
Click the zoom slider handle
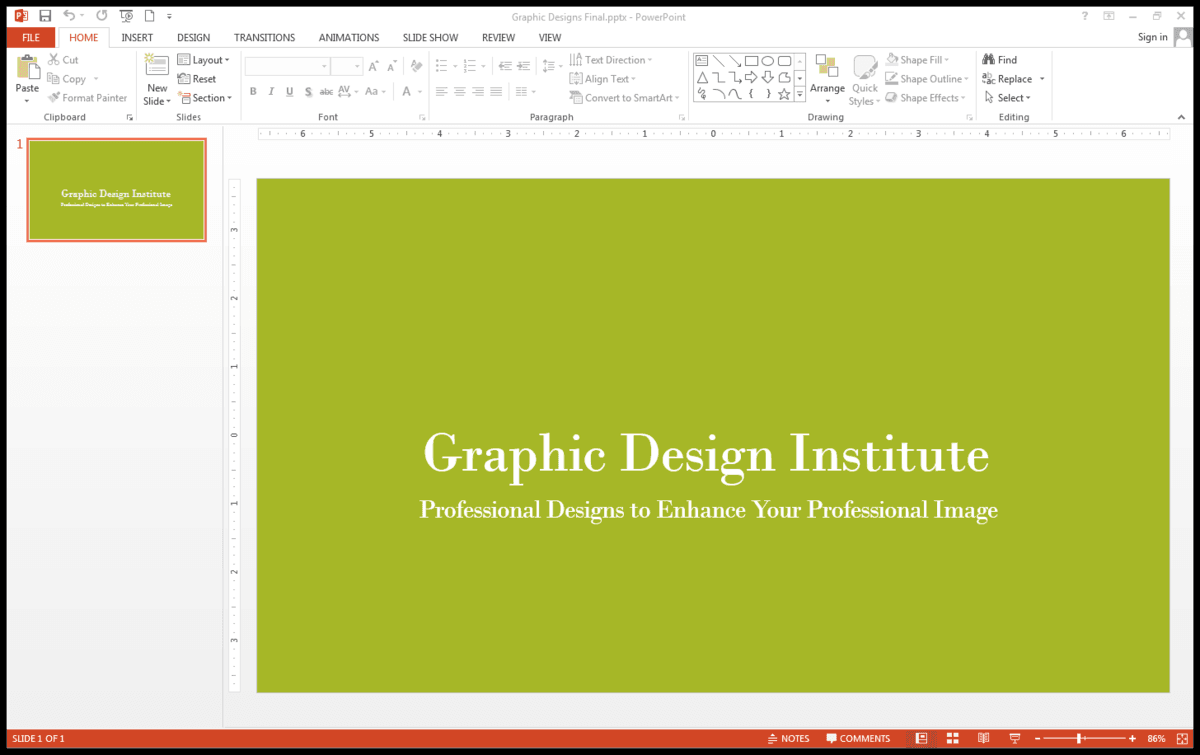point(1079,738)
